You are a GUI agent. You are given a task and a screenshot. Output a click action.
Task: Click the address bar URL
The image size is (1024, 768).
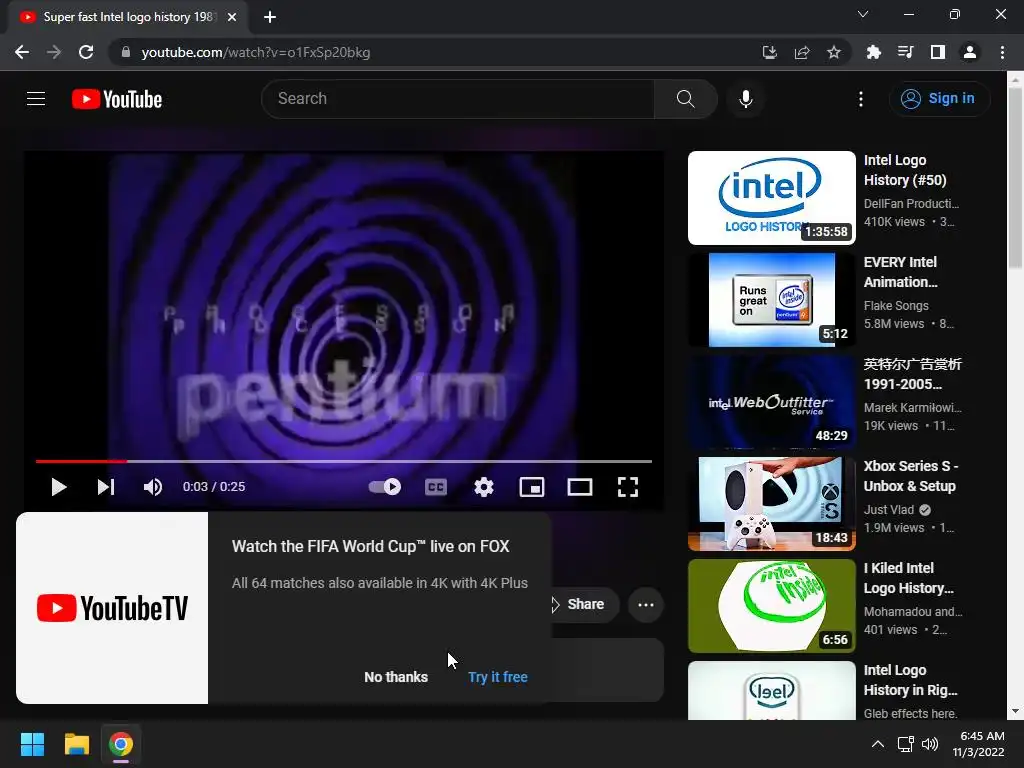[256, 52]
